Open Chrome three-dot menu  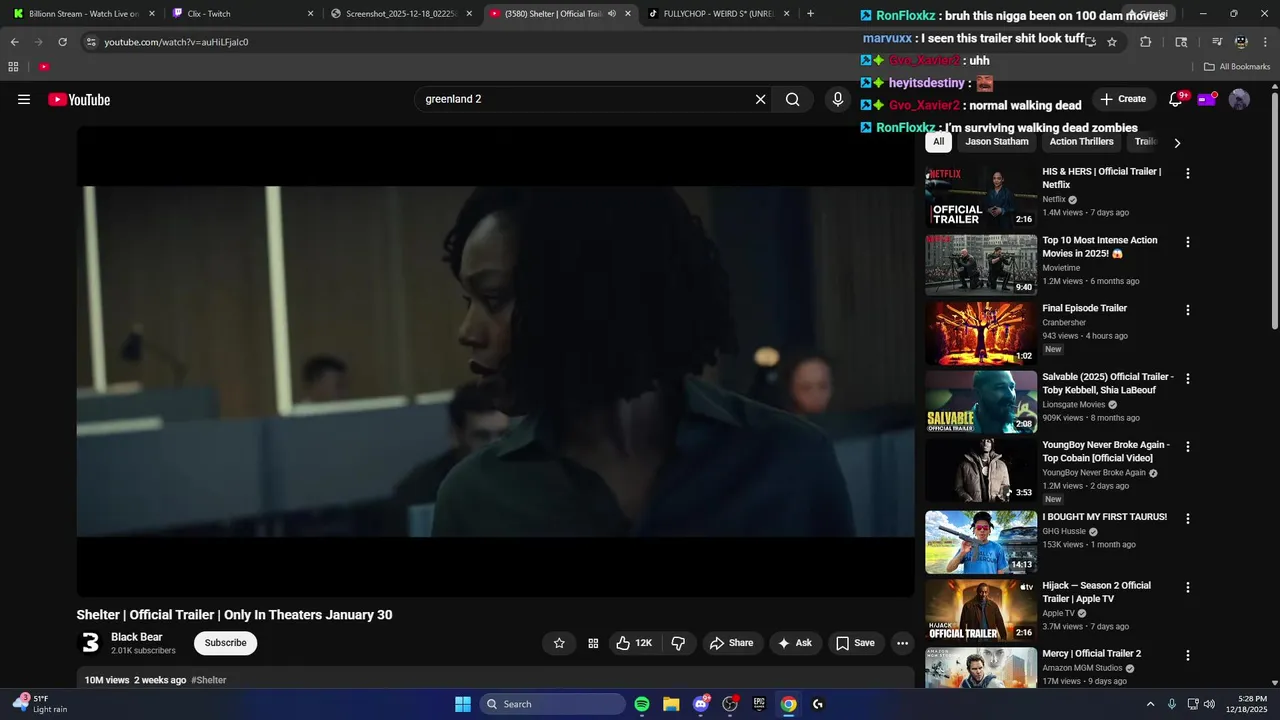pos(1265,42)
